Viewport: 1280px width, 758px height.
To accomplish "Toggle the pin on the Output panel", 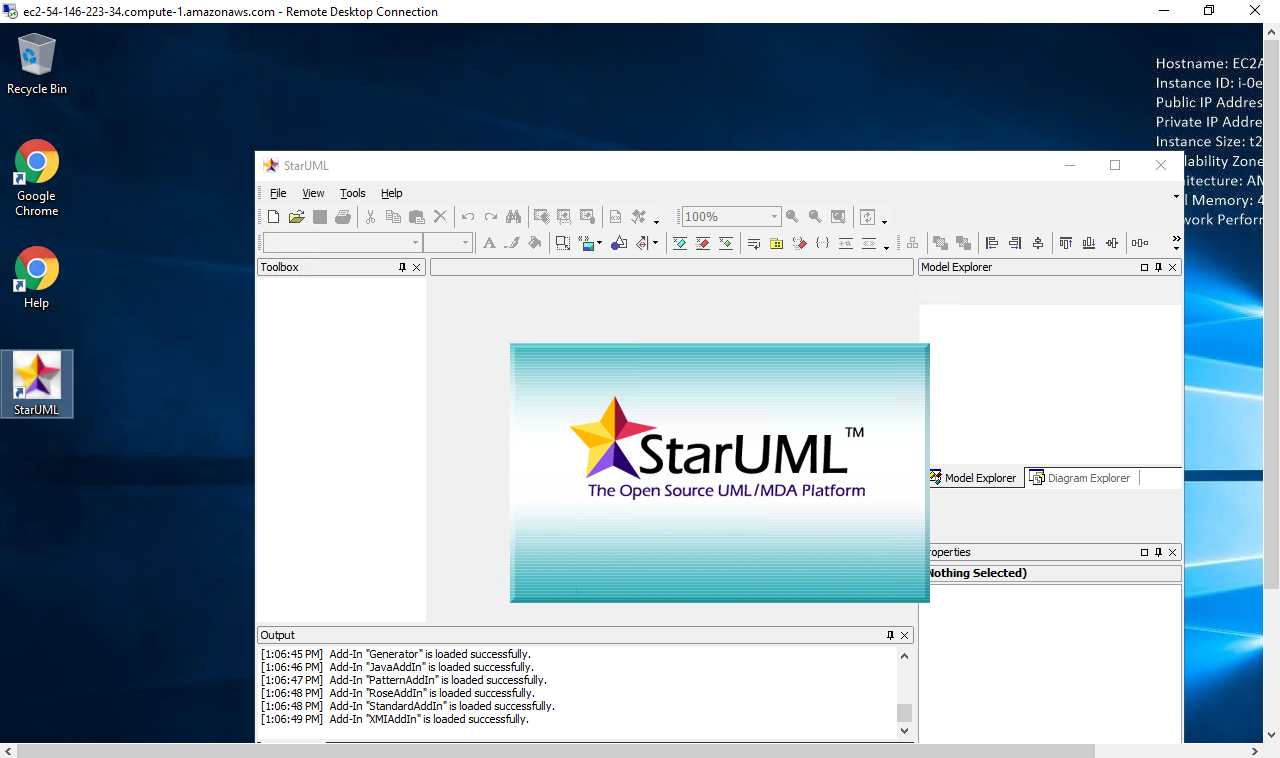I will coord(890,636).
